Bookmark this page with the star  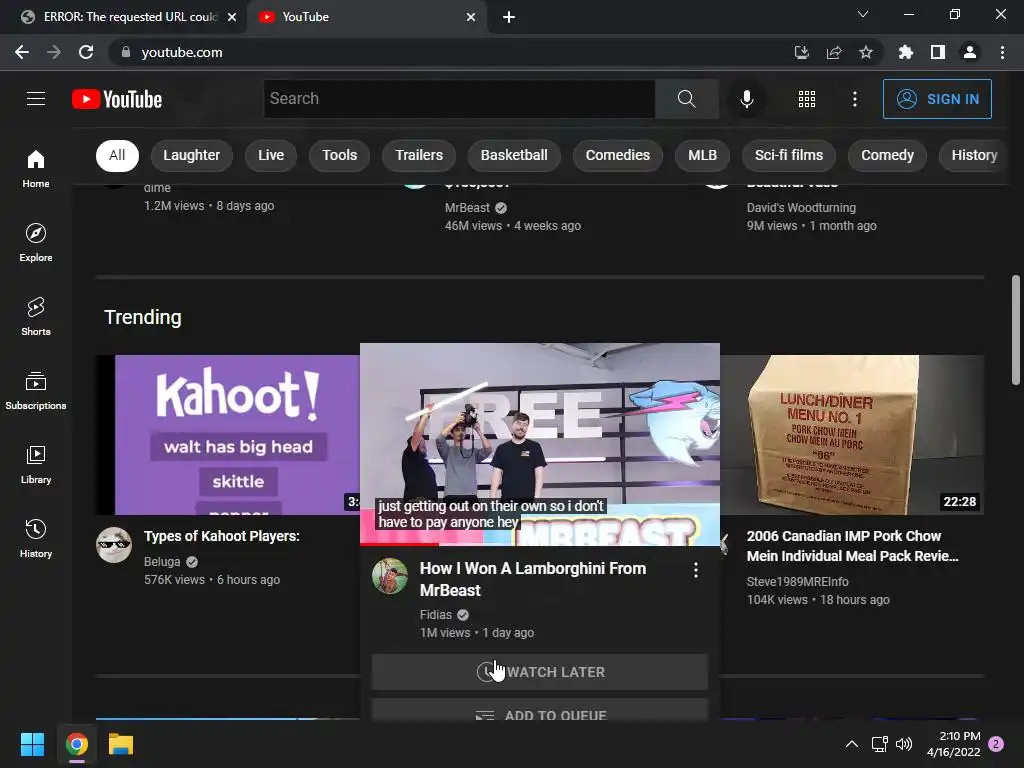[865, 52]
